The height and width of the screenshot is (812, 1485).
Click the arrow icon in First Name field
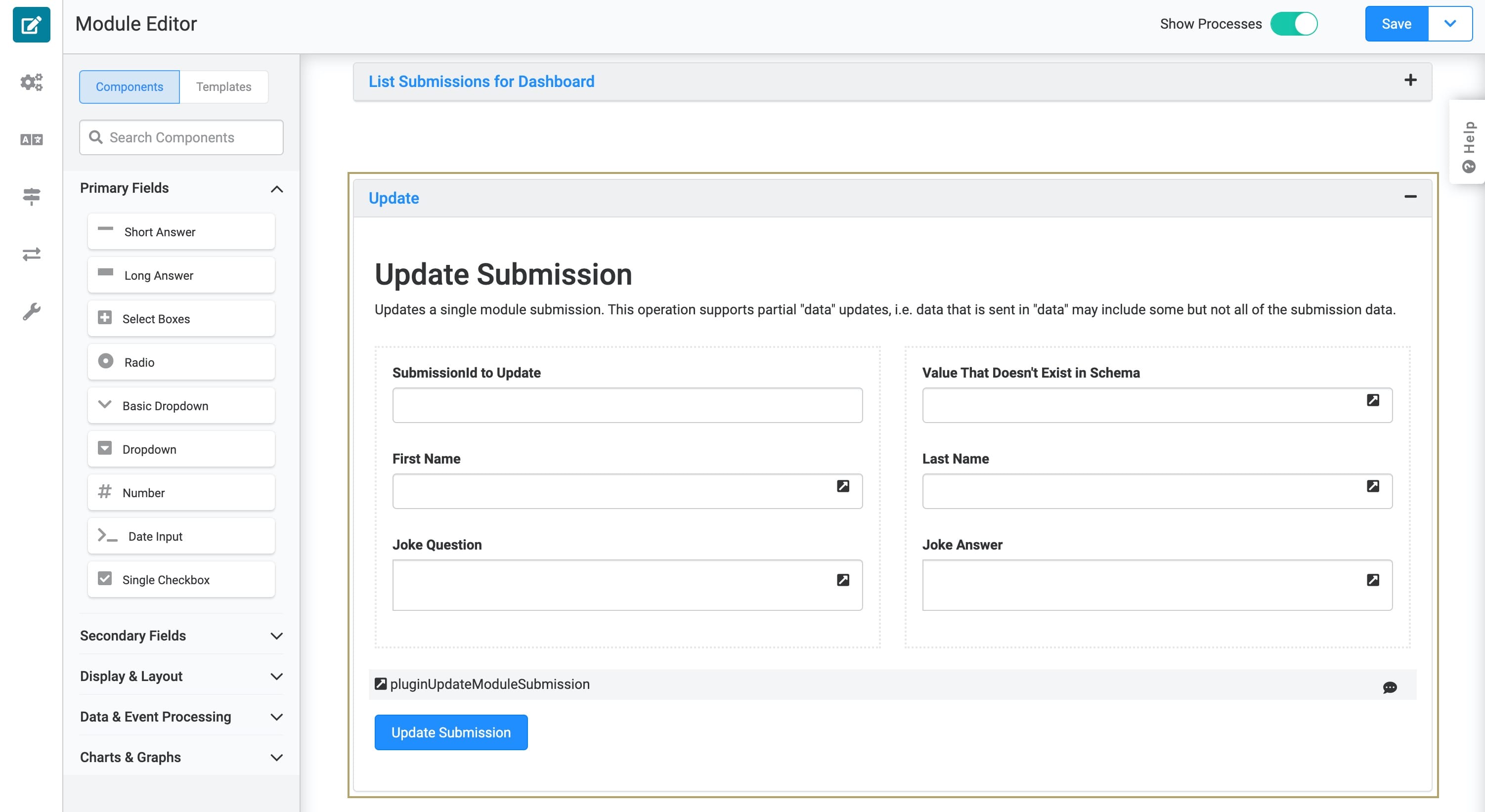point(843,486)
